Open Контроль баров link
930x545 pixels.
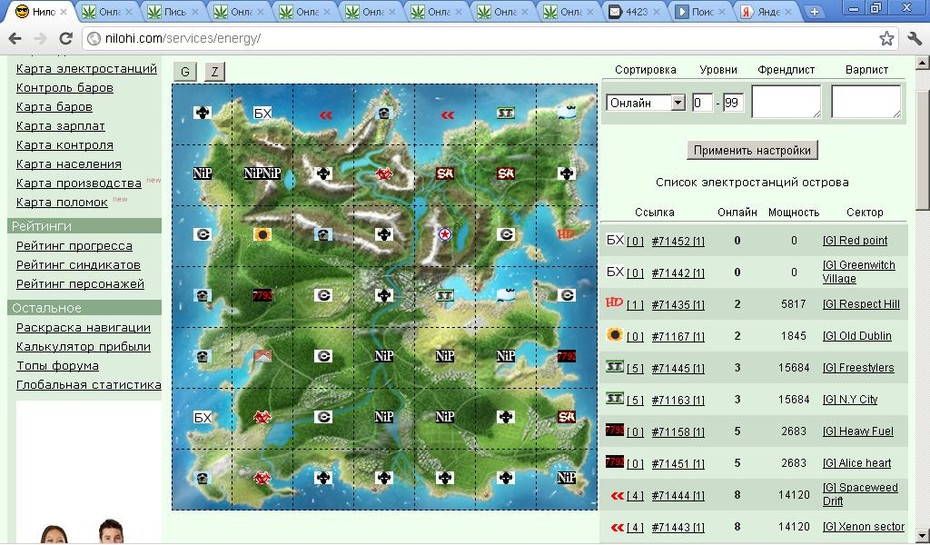coord(65,88)
